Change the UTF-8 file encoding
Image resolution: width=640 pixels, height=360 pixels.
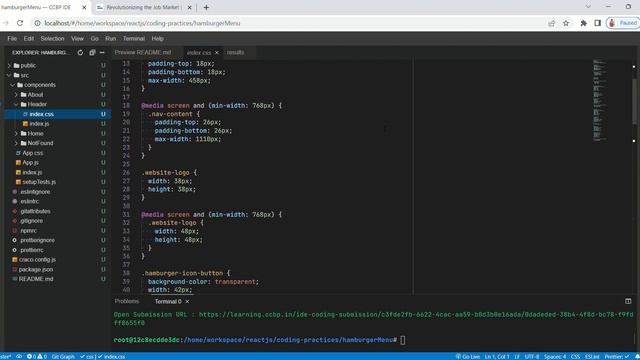click(x=532, y=357)
